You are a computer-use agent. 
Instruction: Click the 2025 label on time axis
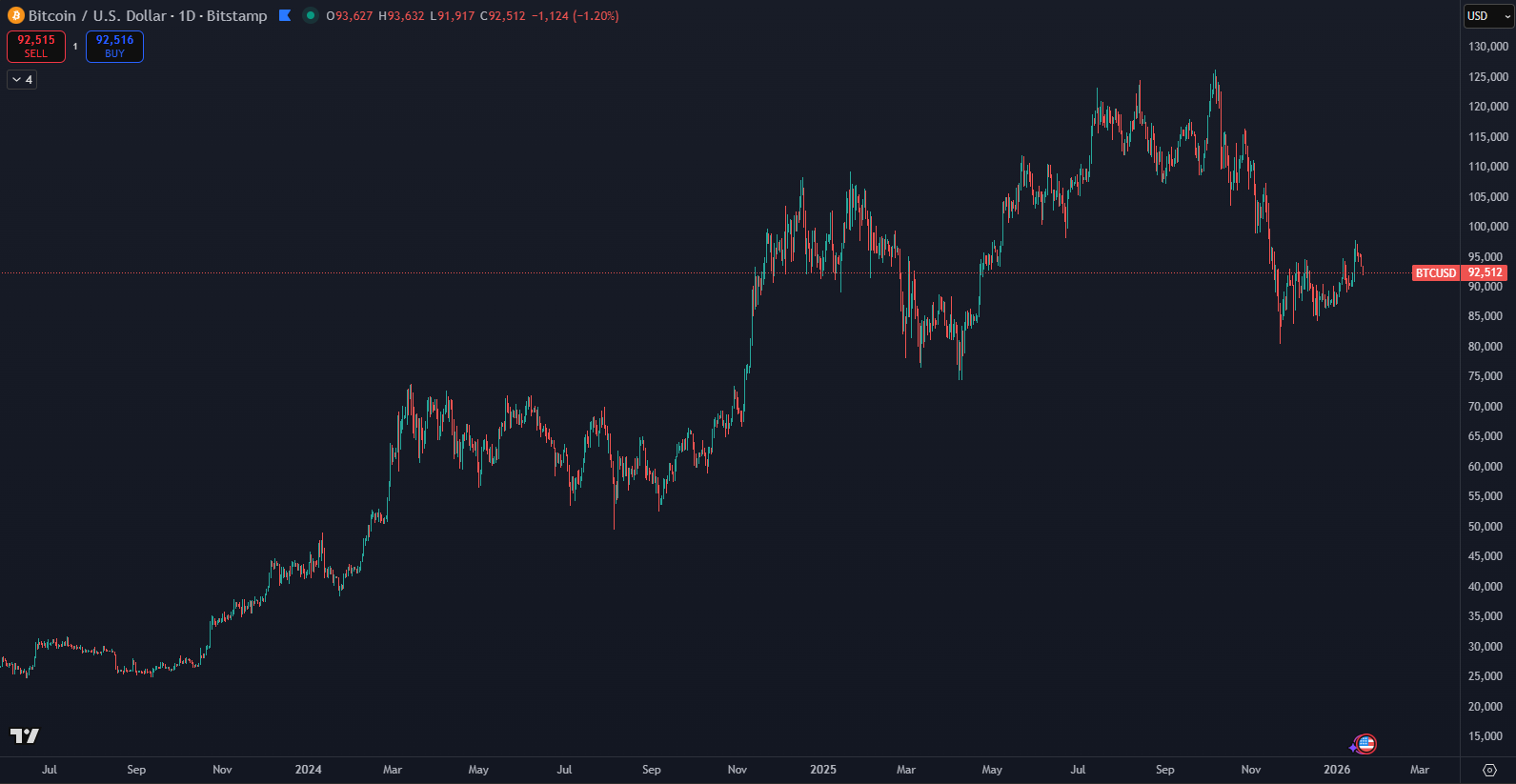point(823,770)
